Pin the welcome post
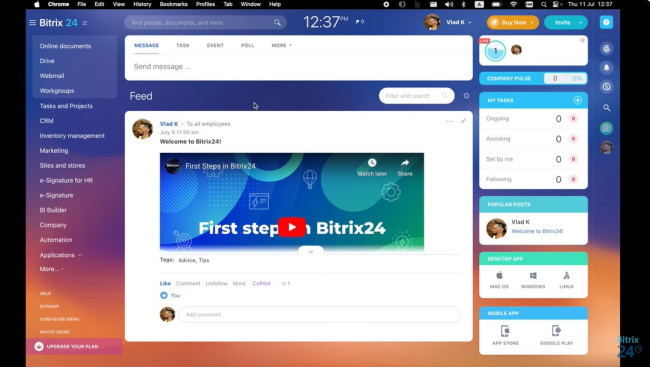Viewport: 650px width, 367px height. point(463,121)
